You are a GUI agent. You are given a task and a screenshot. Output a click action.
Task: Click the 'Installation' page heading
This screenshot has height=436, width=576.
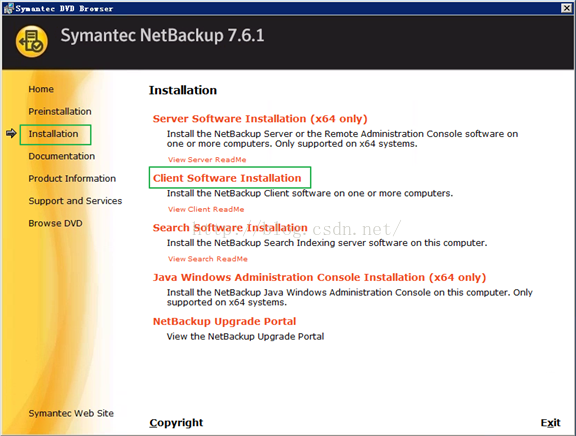click(183, 90)
